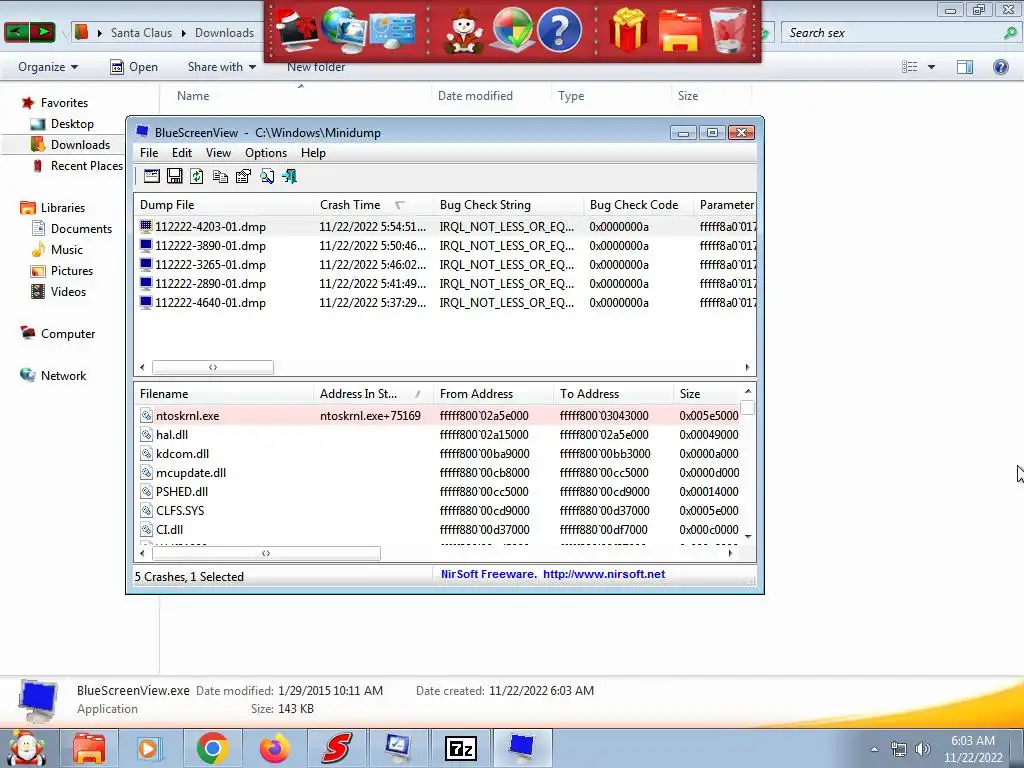Click the Santa Start button
The image size is (1024, 768).
pyautogui.click(x=27, y=748)
